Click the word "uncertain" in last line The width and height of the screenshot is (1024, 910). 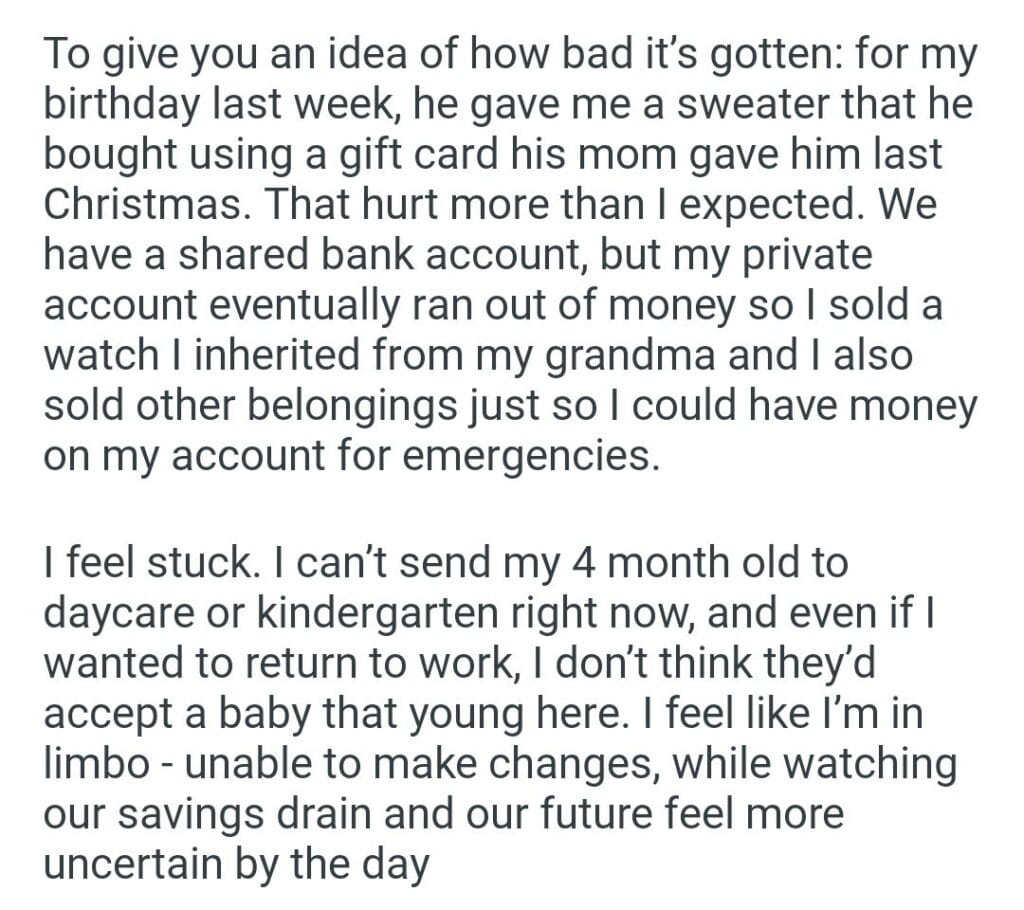[132, 863]
